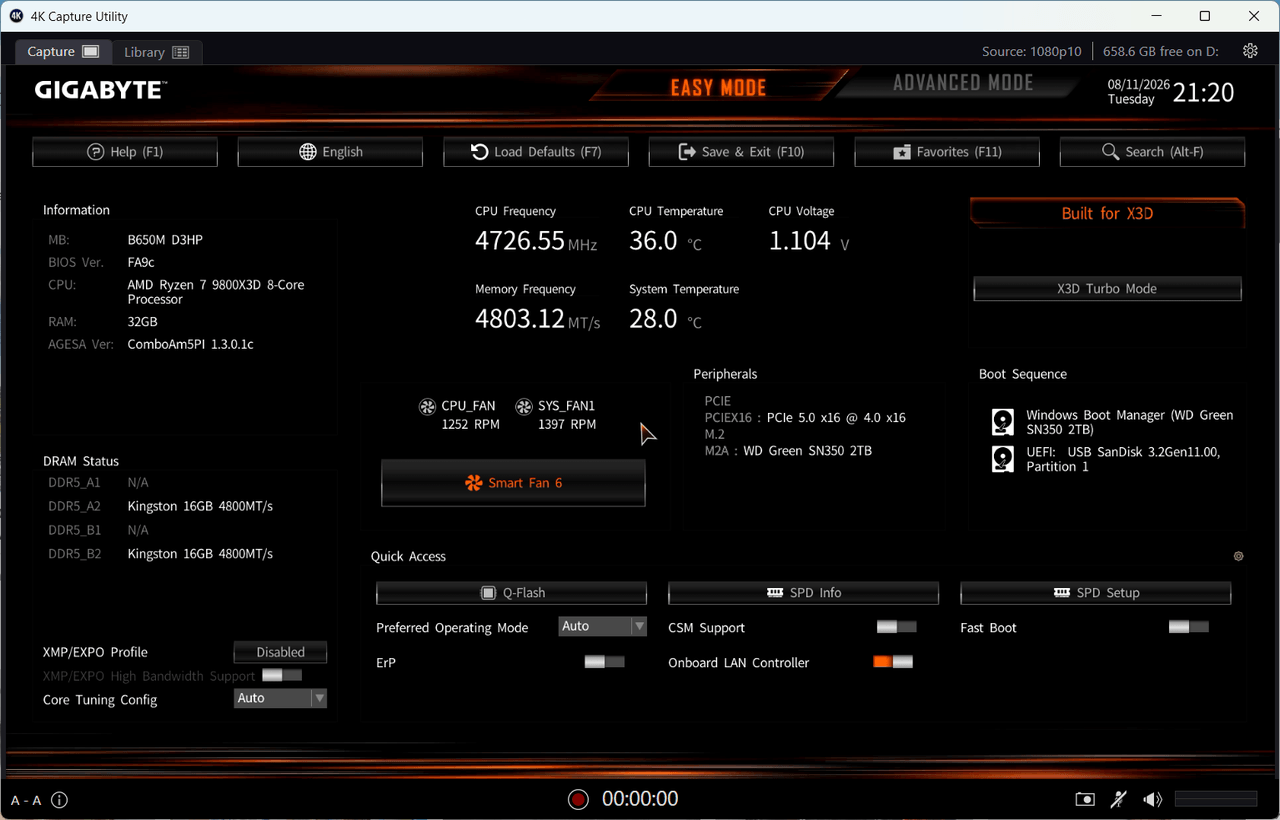Click the clock showing 21:20

coord(1203,93)
